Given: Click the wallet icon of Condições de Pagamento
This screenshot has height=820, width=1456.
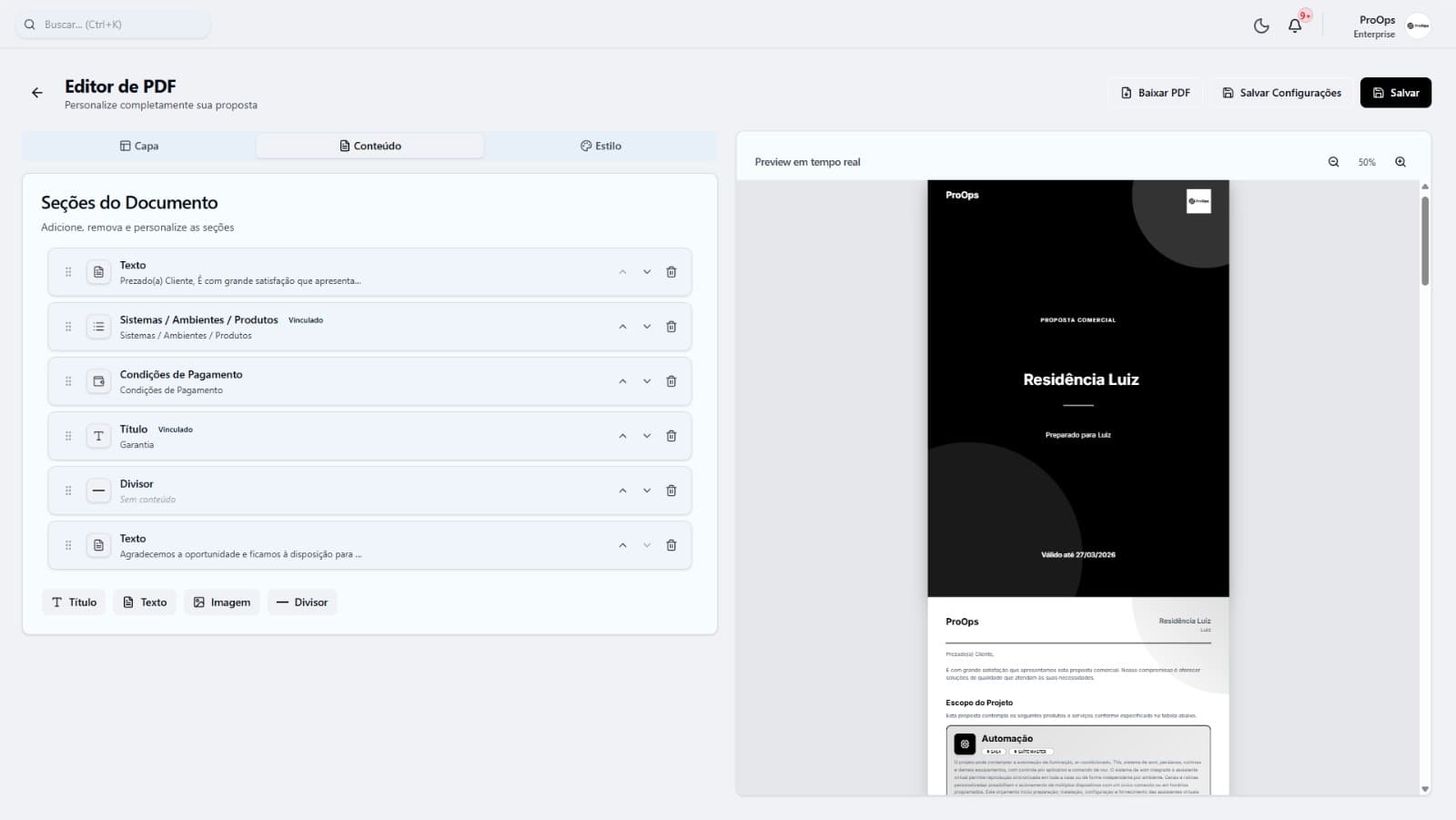Looking at the screenshot, I should click(x=98, y=381).
